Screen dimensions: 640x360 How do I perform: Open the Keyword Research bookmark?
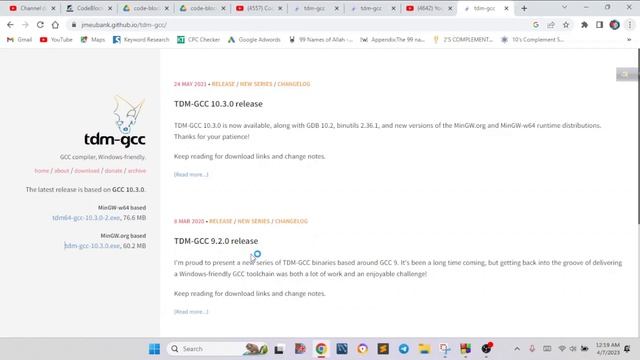pos(141,40)
